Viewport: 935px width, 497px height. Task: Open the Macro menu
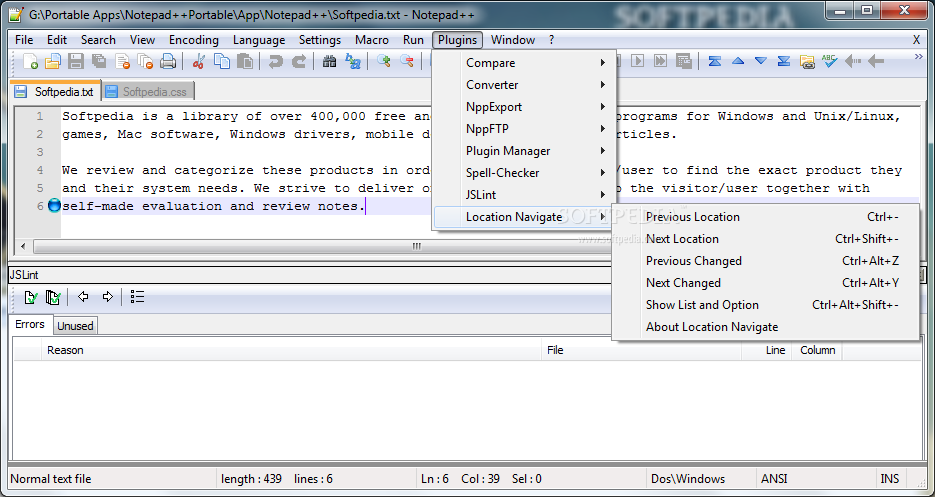pyautogui.click(x=371, y=40)
